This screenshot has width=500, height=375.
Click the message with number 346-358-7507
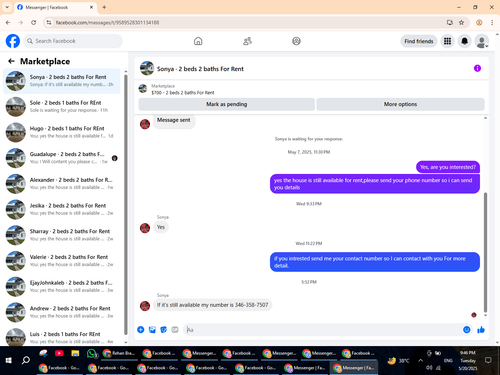click(x=212, y=305)
